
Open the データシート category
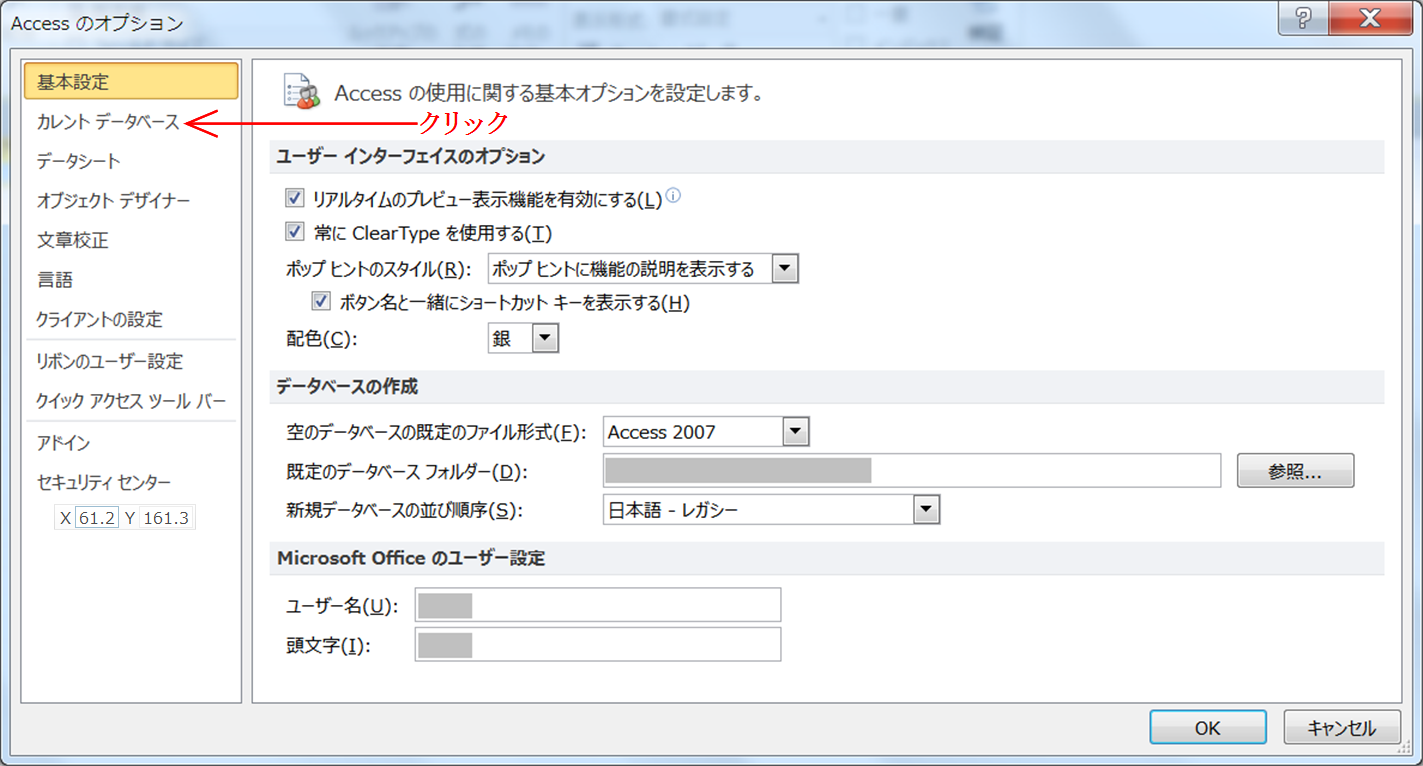tap(78, 161)
